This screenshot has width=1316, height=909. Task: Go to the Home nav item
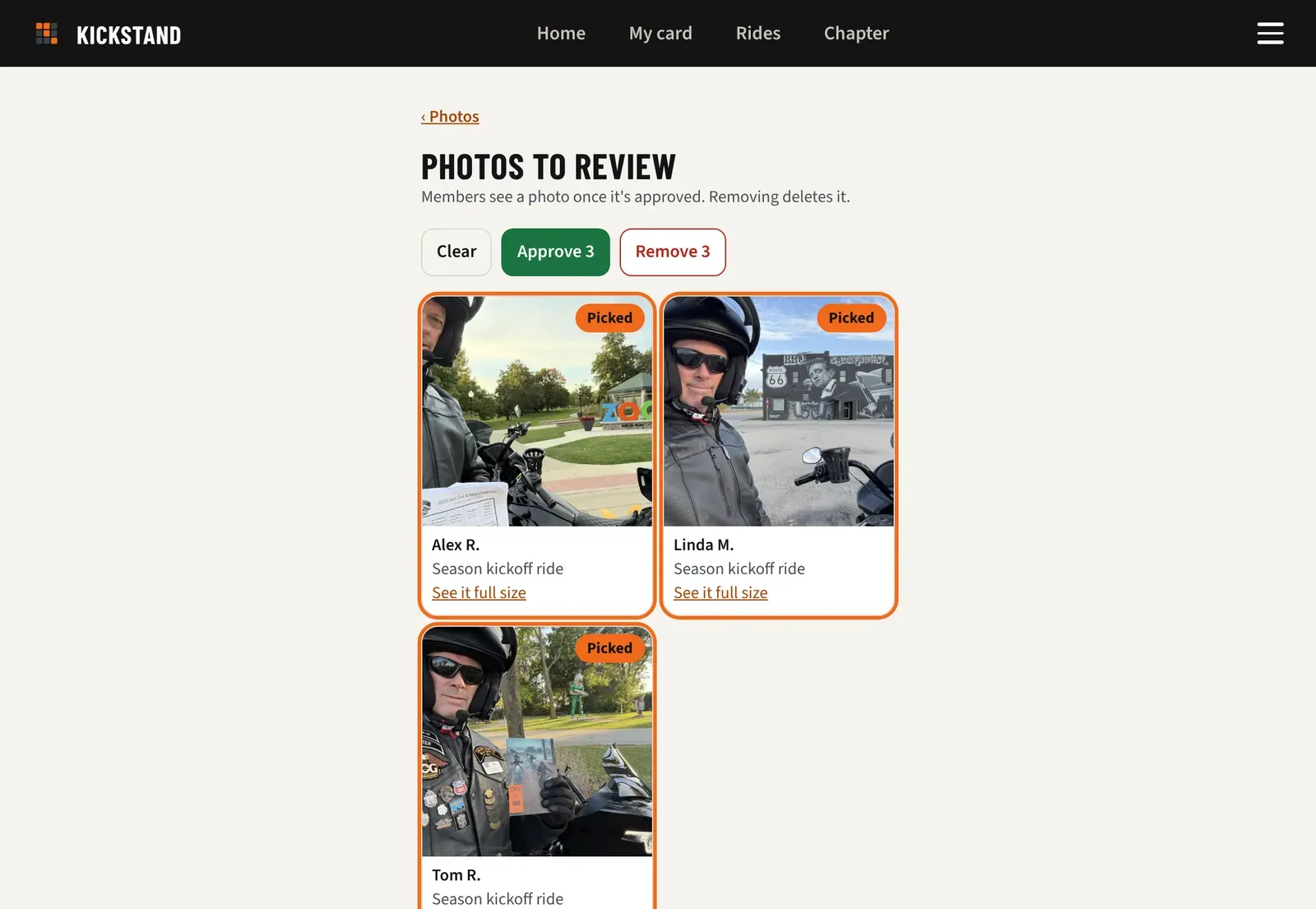[x=561, y=34]
